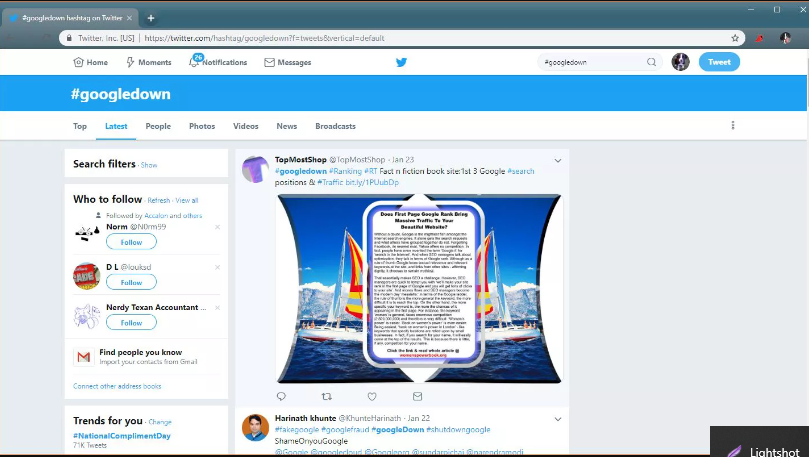This screenshot has height=457, width=809.
Task: Open more search options three dots
Action: [733, 125]
